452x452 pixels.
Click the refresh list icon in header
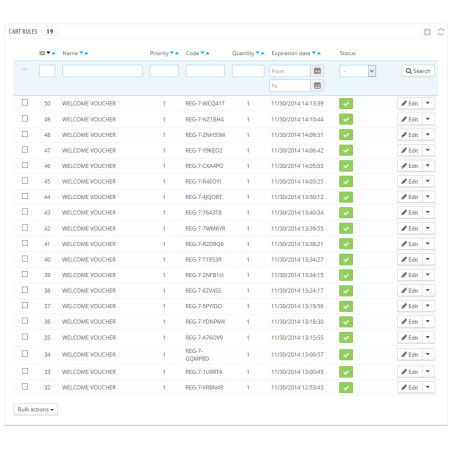click(x=441, y=32)
